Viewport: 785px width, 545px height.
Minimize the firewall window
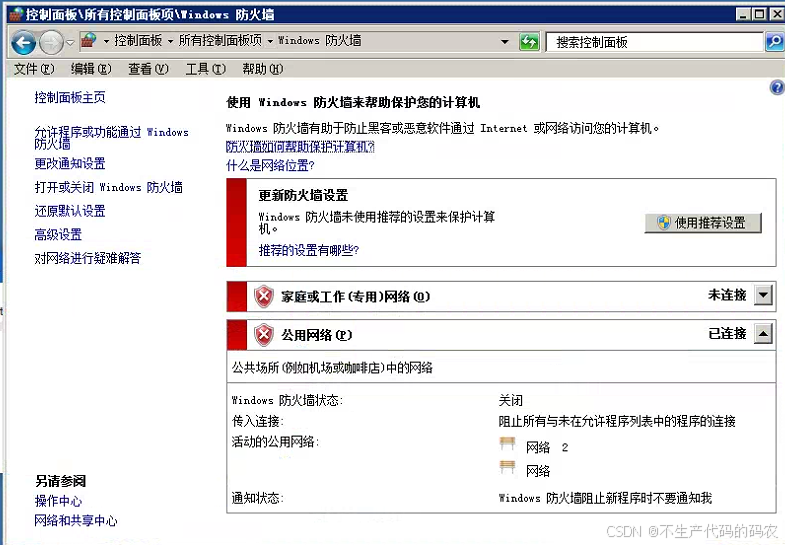click(743, 14)
